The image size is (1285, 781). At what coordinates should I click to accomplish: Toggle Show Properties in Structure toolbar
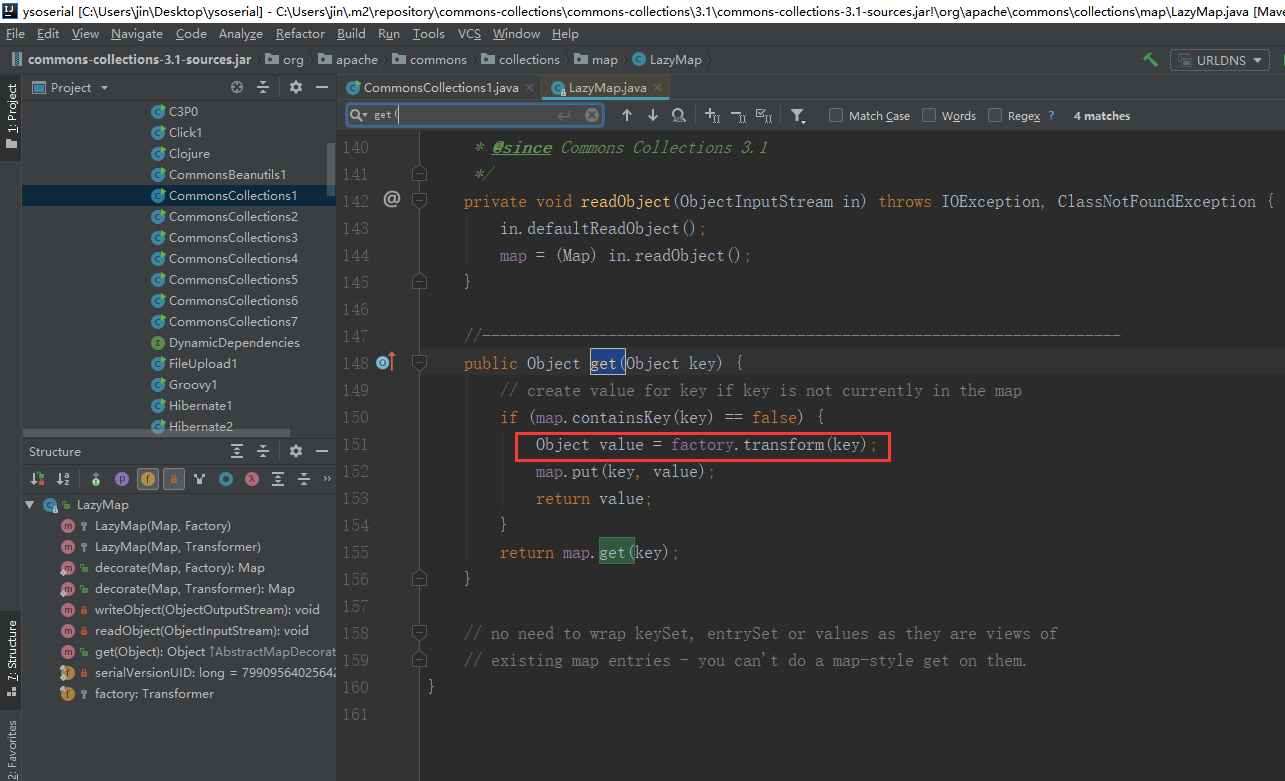point(122,479)
